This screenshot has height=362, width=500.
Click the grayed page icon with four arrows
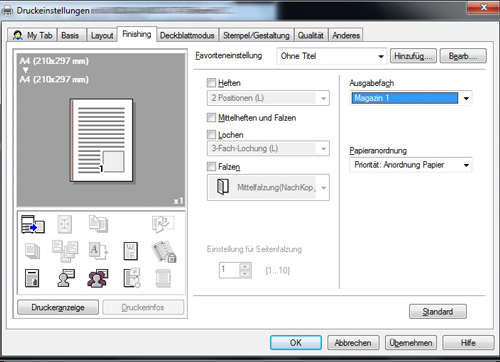click(65, 224)
